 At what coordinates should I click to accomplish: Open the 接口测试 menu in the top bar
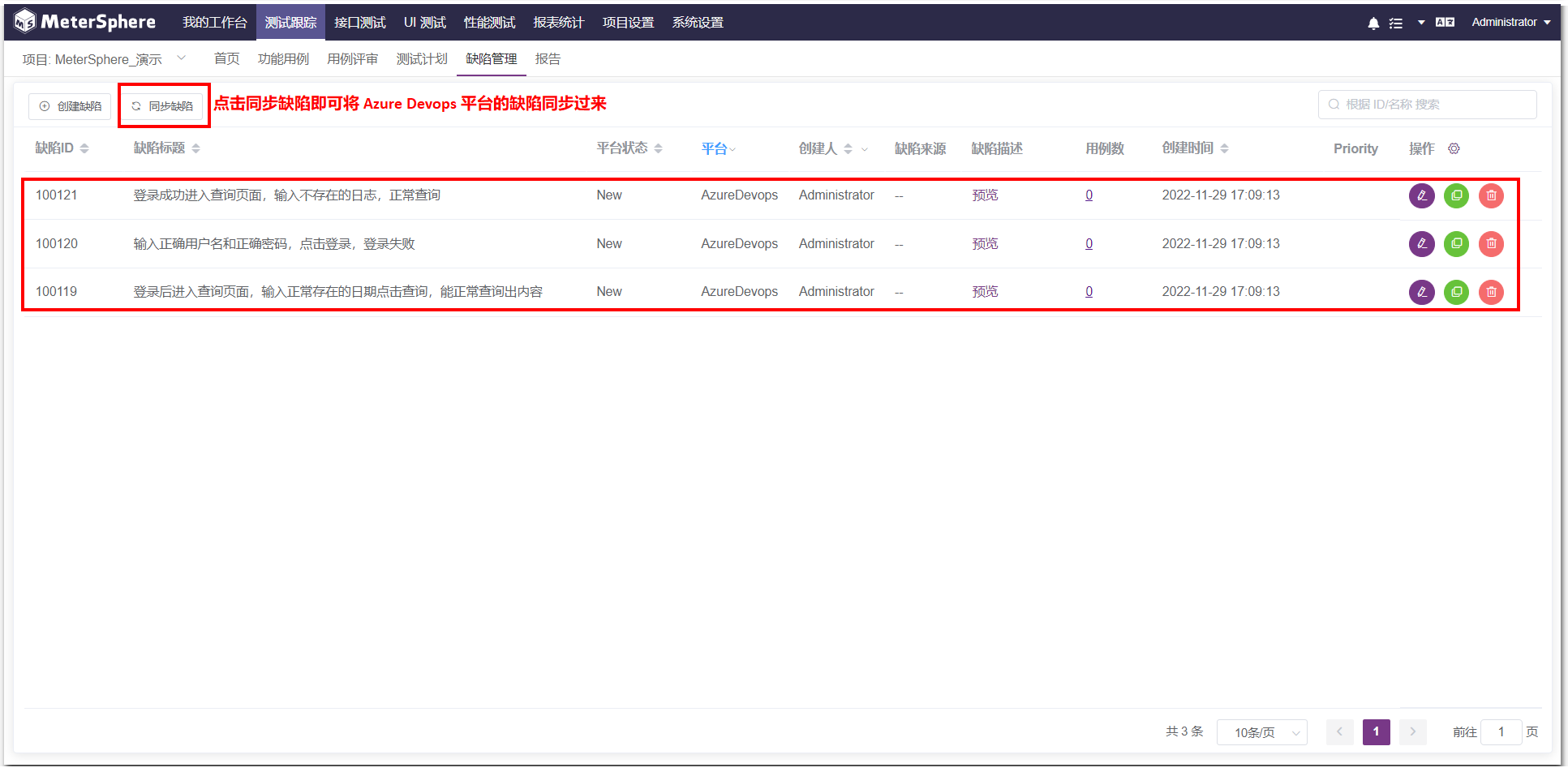(359, 22)
